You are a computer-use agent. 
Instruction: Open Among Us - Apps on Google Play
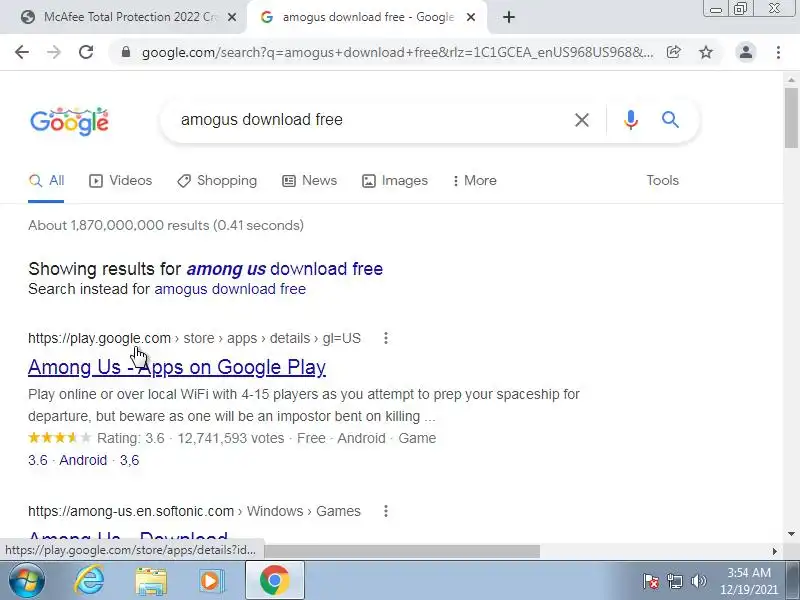[x=177, y=367]
